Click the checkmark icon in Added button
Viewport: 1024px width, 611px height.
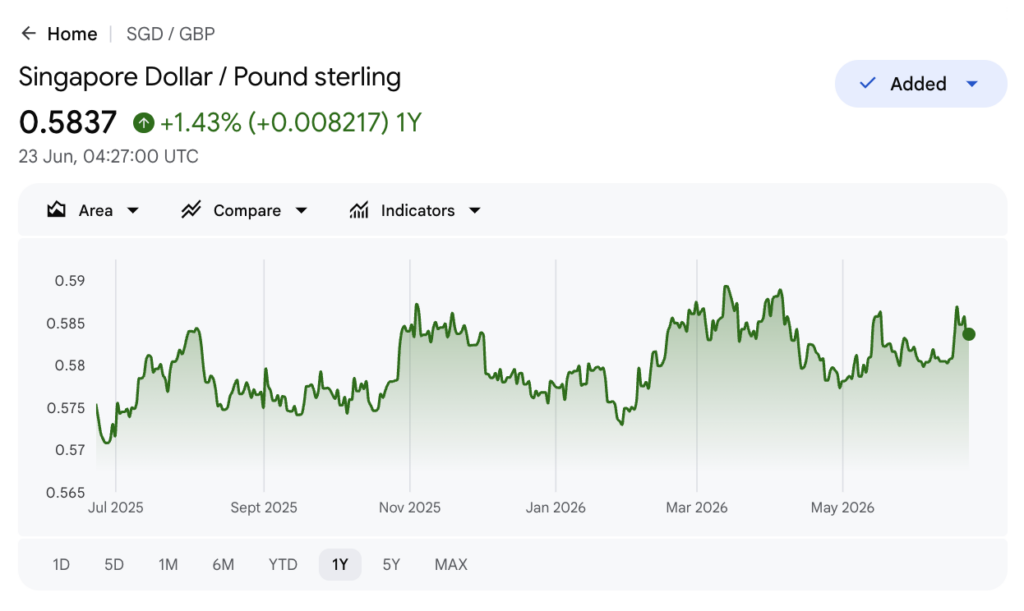867,83
